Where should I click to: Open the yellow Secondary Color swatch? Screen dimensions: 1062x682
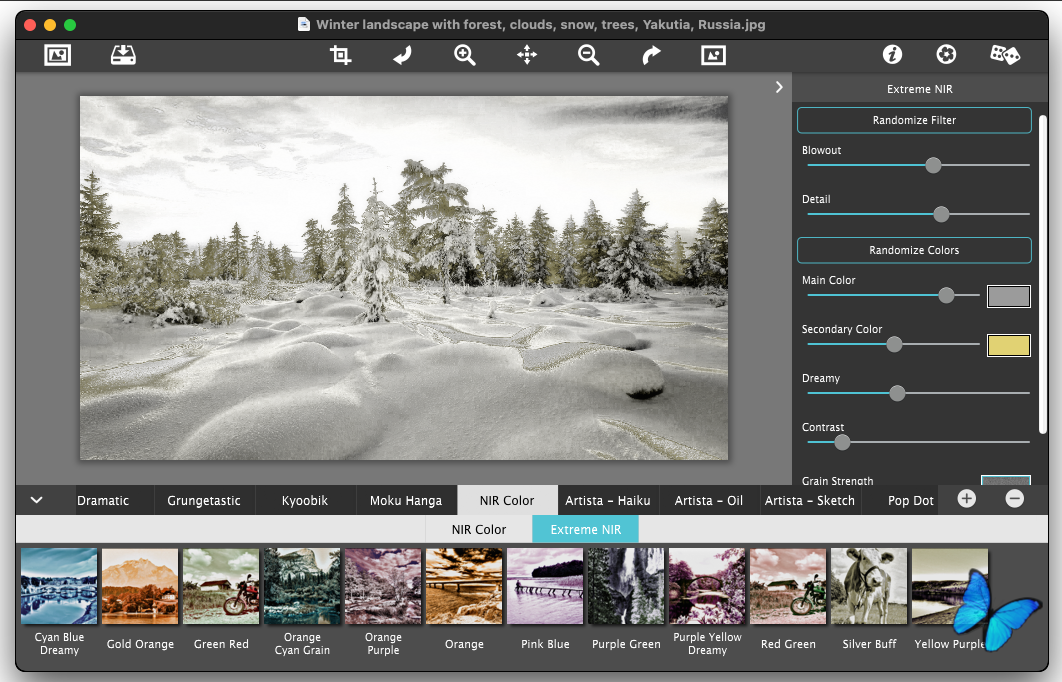1008,346
